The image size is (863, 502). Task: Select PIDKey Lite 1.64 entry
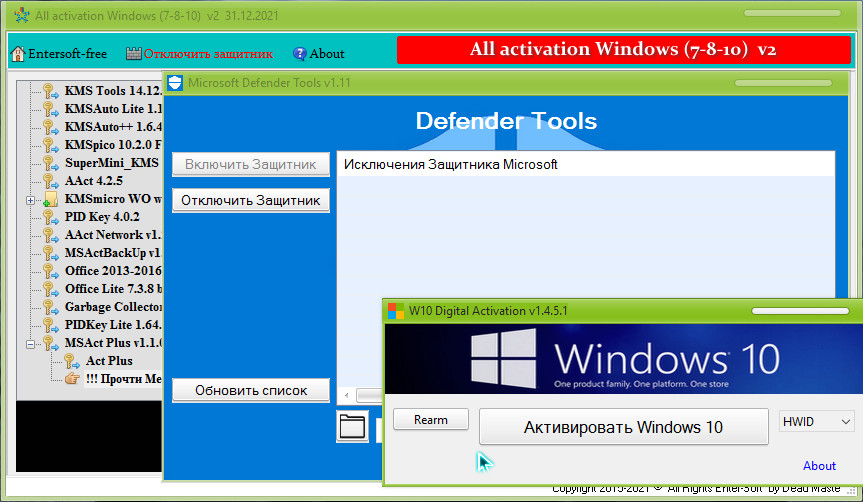tap(113, 325)
